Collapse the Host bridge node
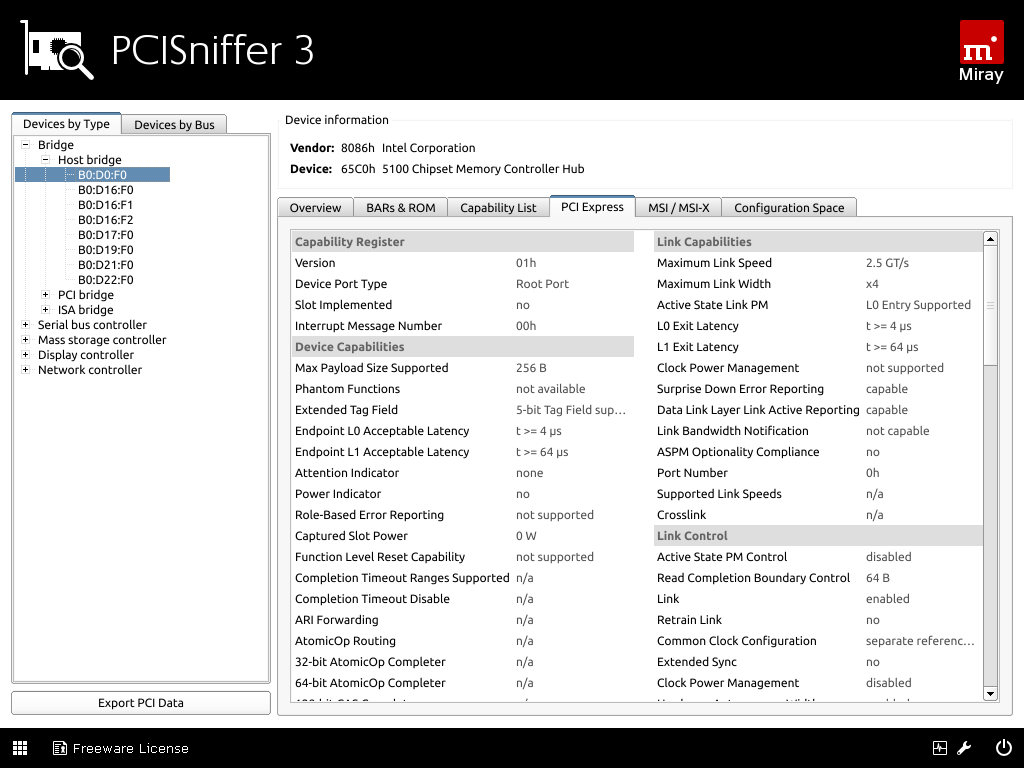This screenshot has width=1024, height=768. (x=45, y=160)
